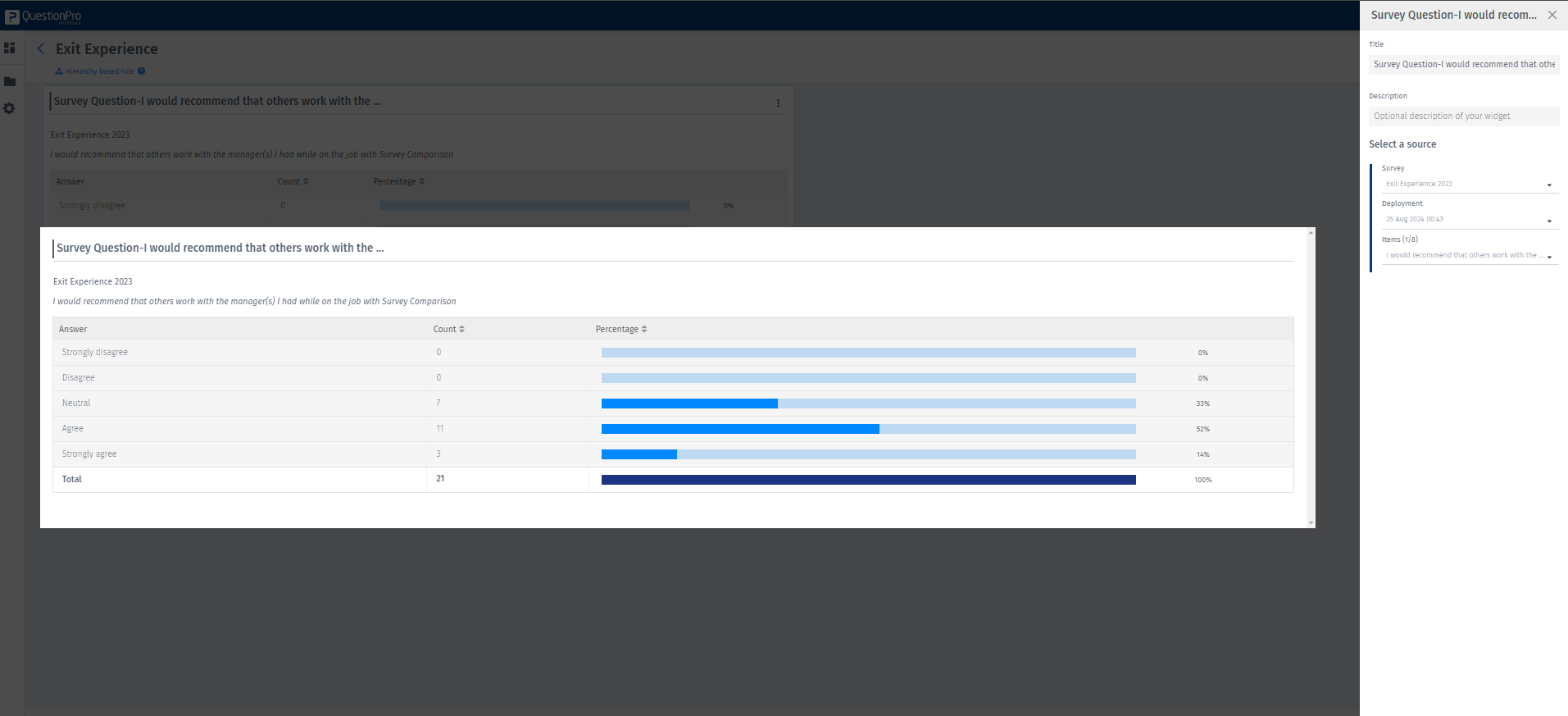Click the Strongly agree answer row
1568x716 pixels.
coord(673,454)
